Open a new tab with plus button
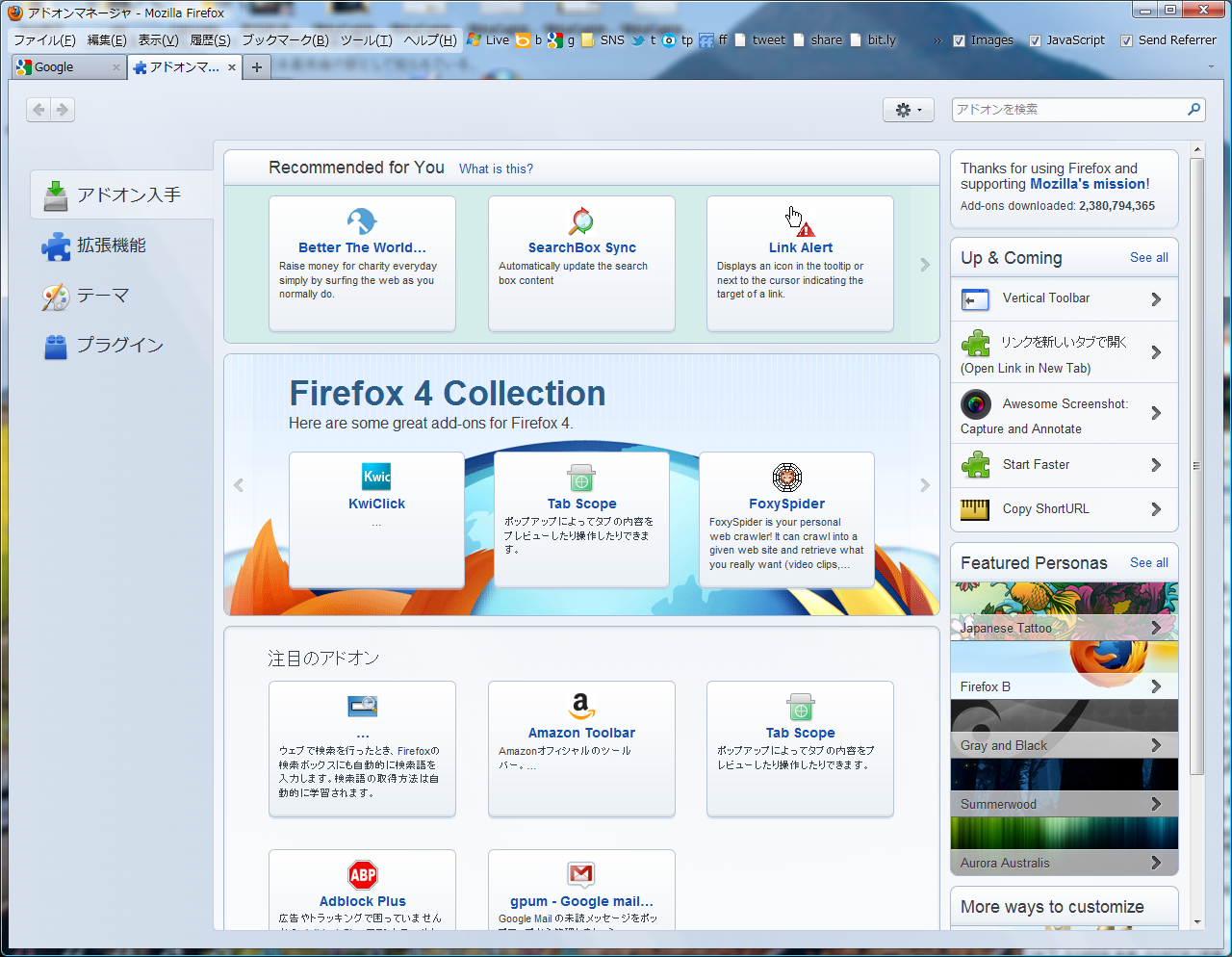The image size is (1232, 957). point(257,67)
